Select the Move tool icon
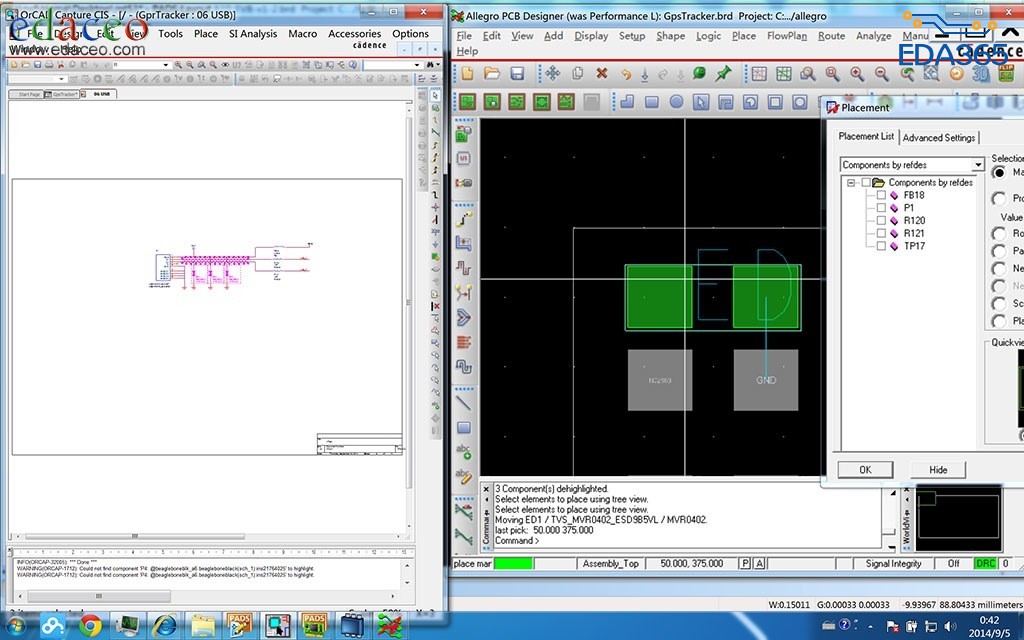1024x640 pixels. point(552,74)
